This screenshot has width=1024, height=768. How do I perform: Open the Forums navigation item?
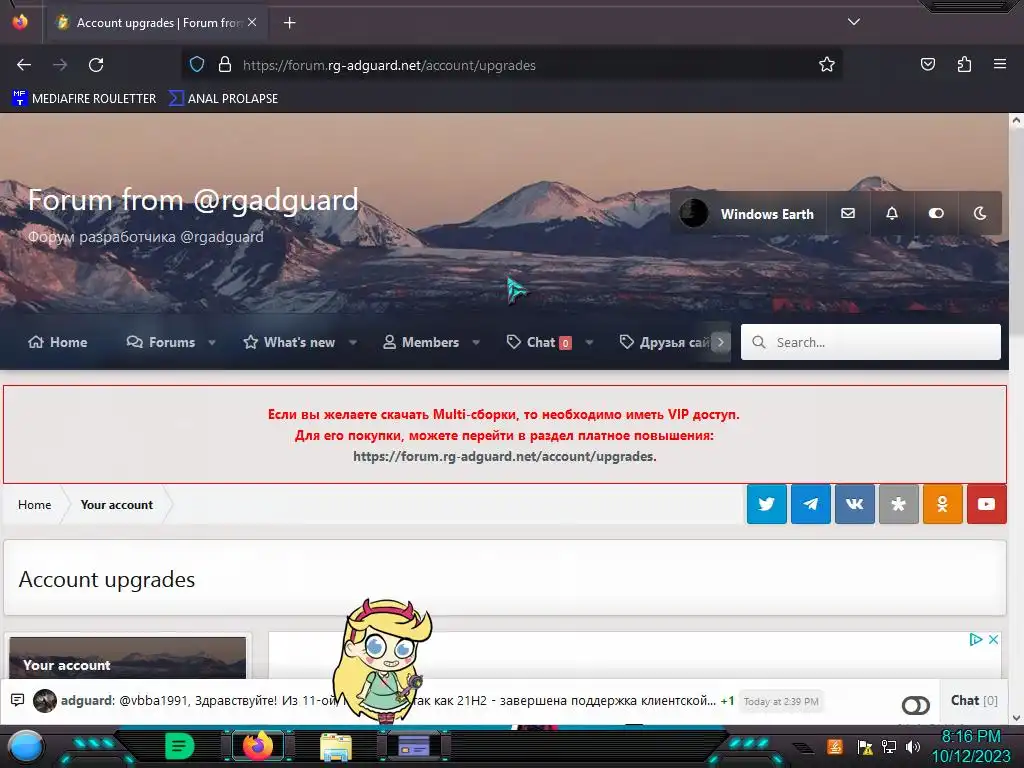161,342
